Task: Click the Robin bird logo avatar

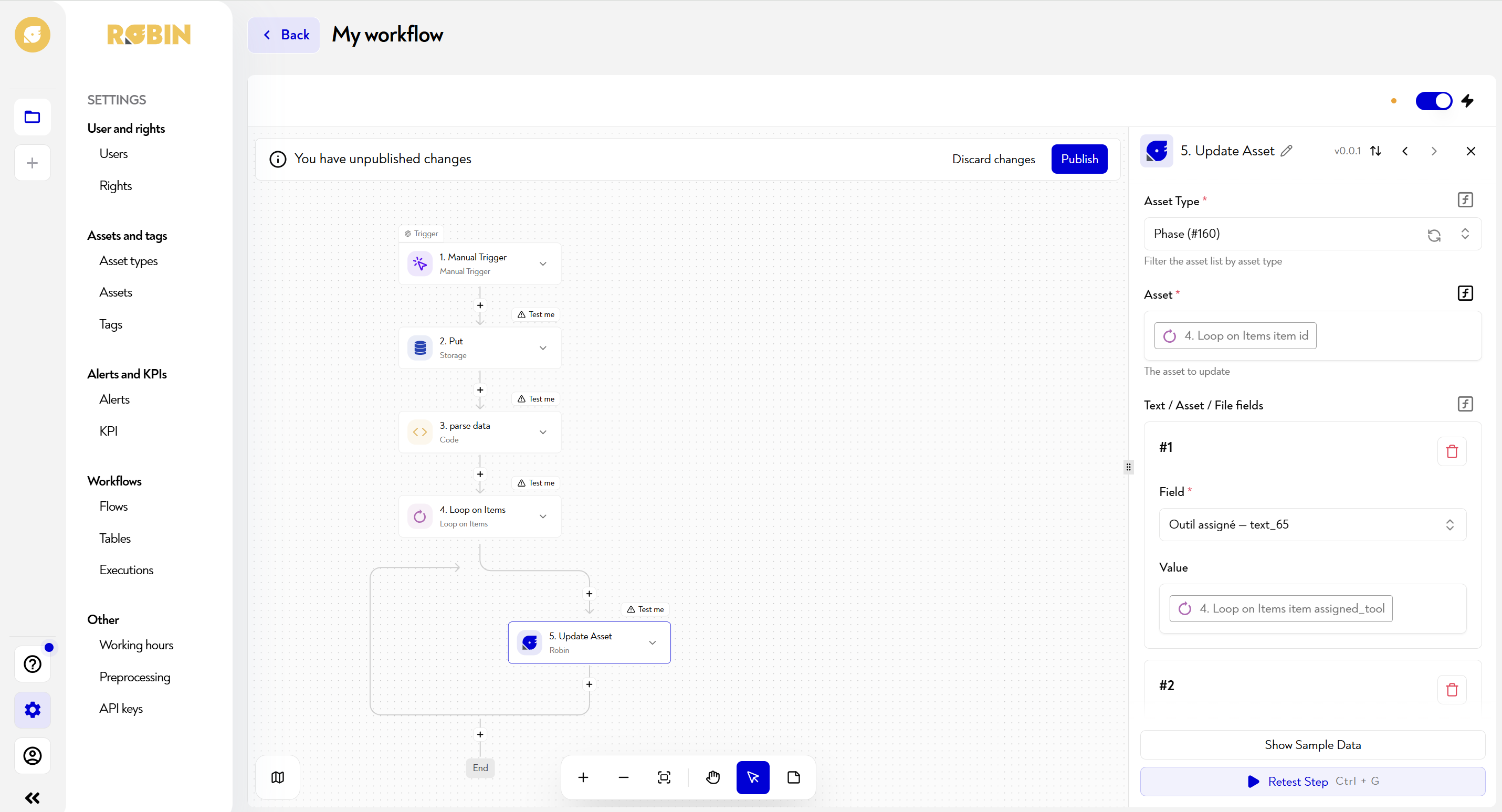Action: [x=32, y=35]
